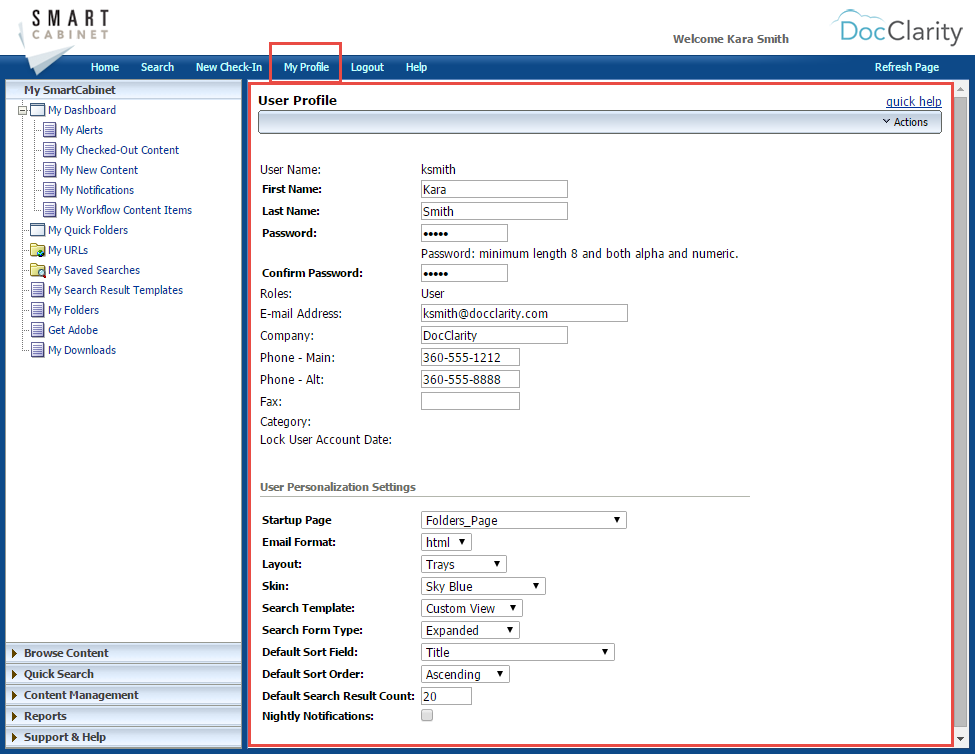Check the Confirm Password field contents
Screen dimensions: 975x754
pos(464,272)
